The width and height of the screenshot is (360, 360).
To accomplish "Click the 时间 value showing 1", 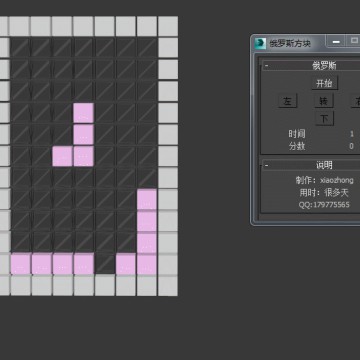I will coord(352,134).
